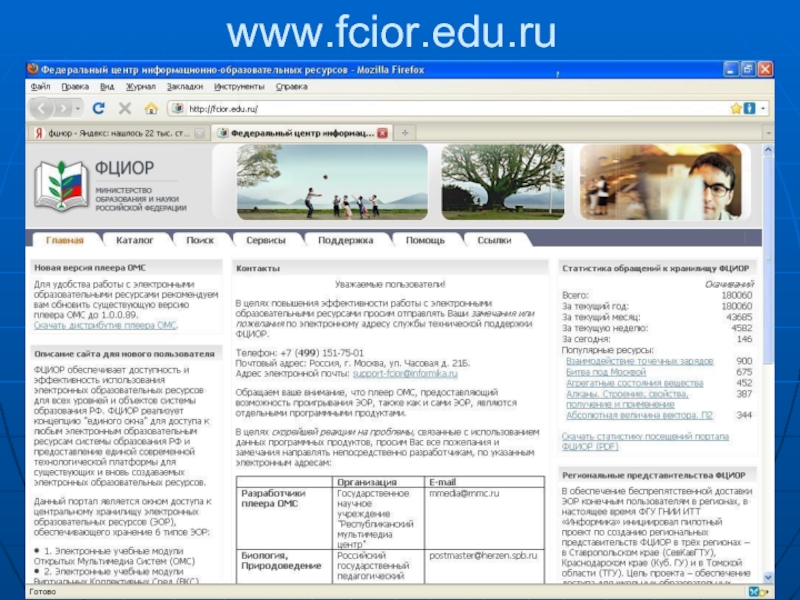Stop loading with the X toolbar icon
Viewport: 800px width, 600px height.
click(124, 108)
